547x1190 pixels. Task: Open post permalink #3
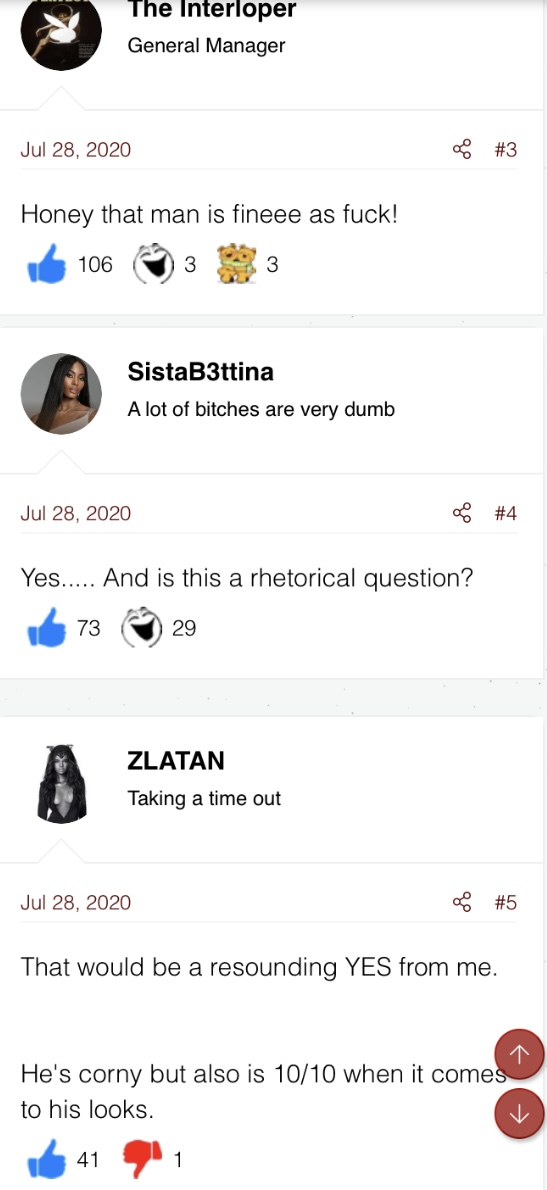505,150
